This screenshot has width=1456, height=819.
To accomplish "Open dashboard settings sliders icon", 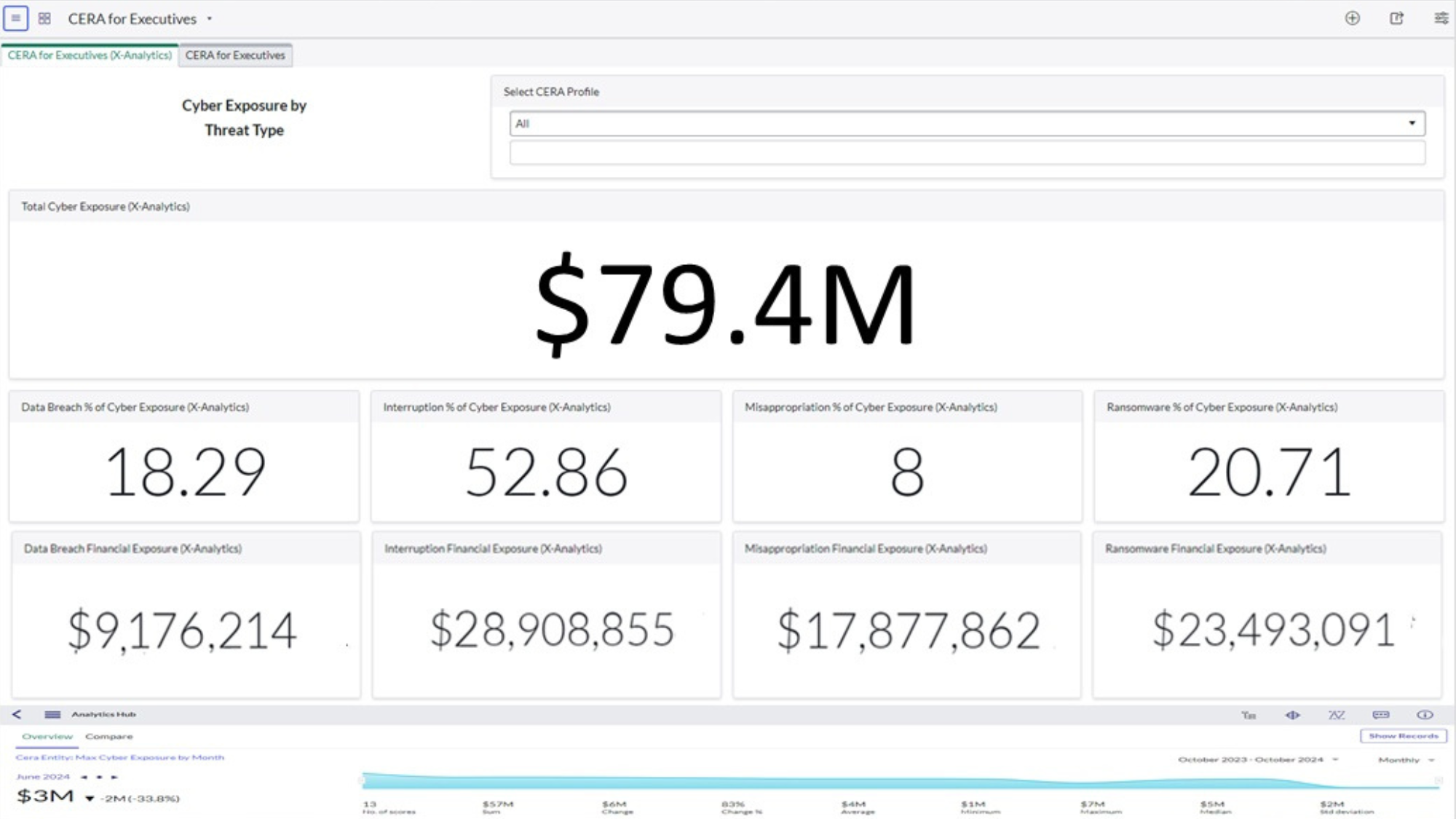I will coord(1441,18).
